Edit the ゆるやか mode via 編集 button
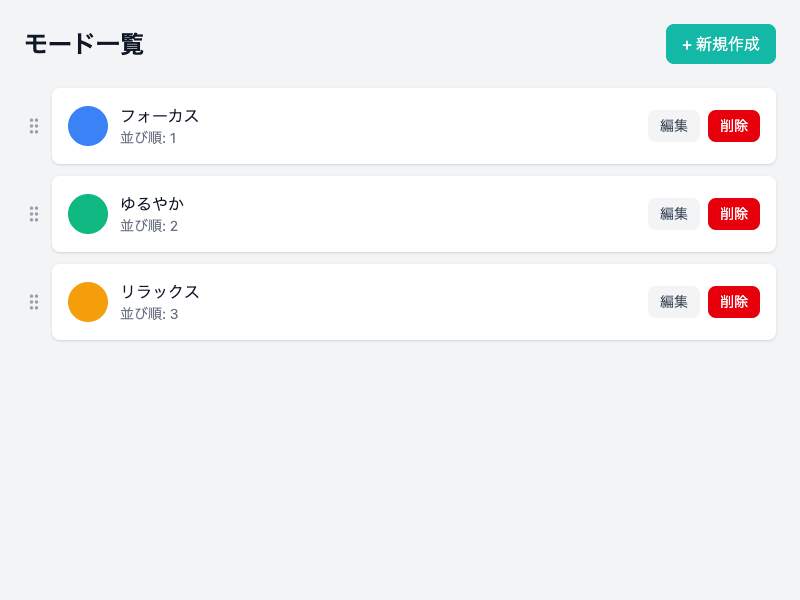This screenshot has height=600, width=800. [674, 214]
